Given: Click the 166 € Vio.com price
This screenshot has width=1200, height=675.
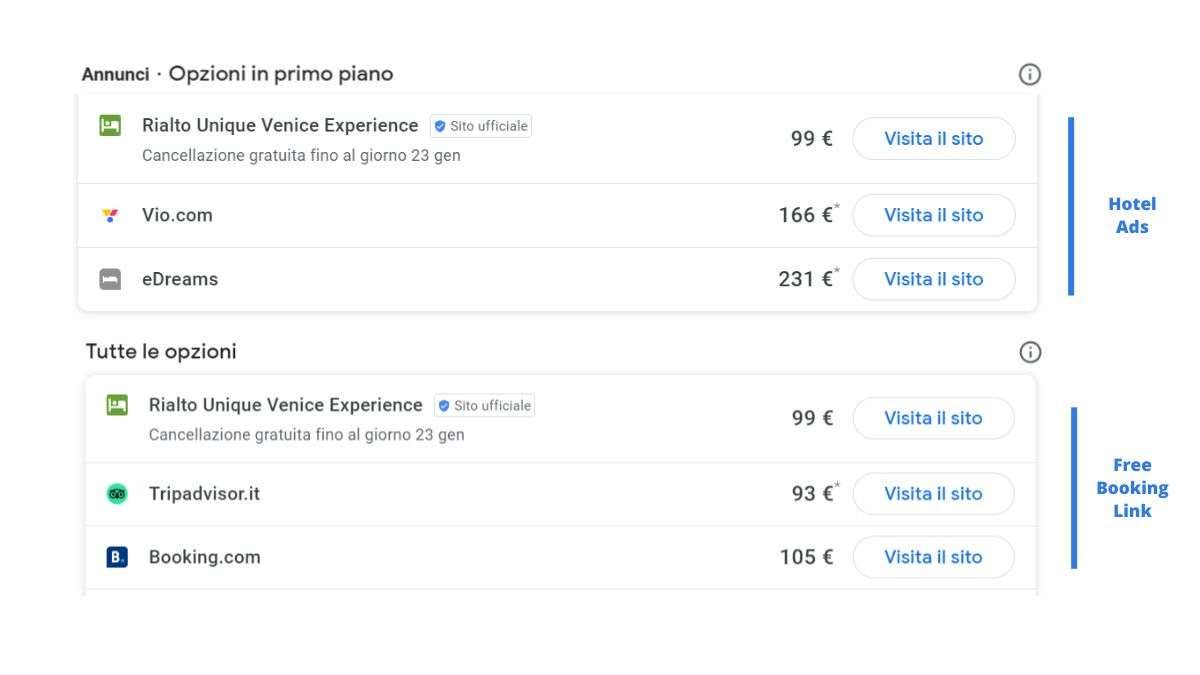Looking at the screenshot, I should pos(806,215).
